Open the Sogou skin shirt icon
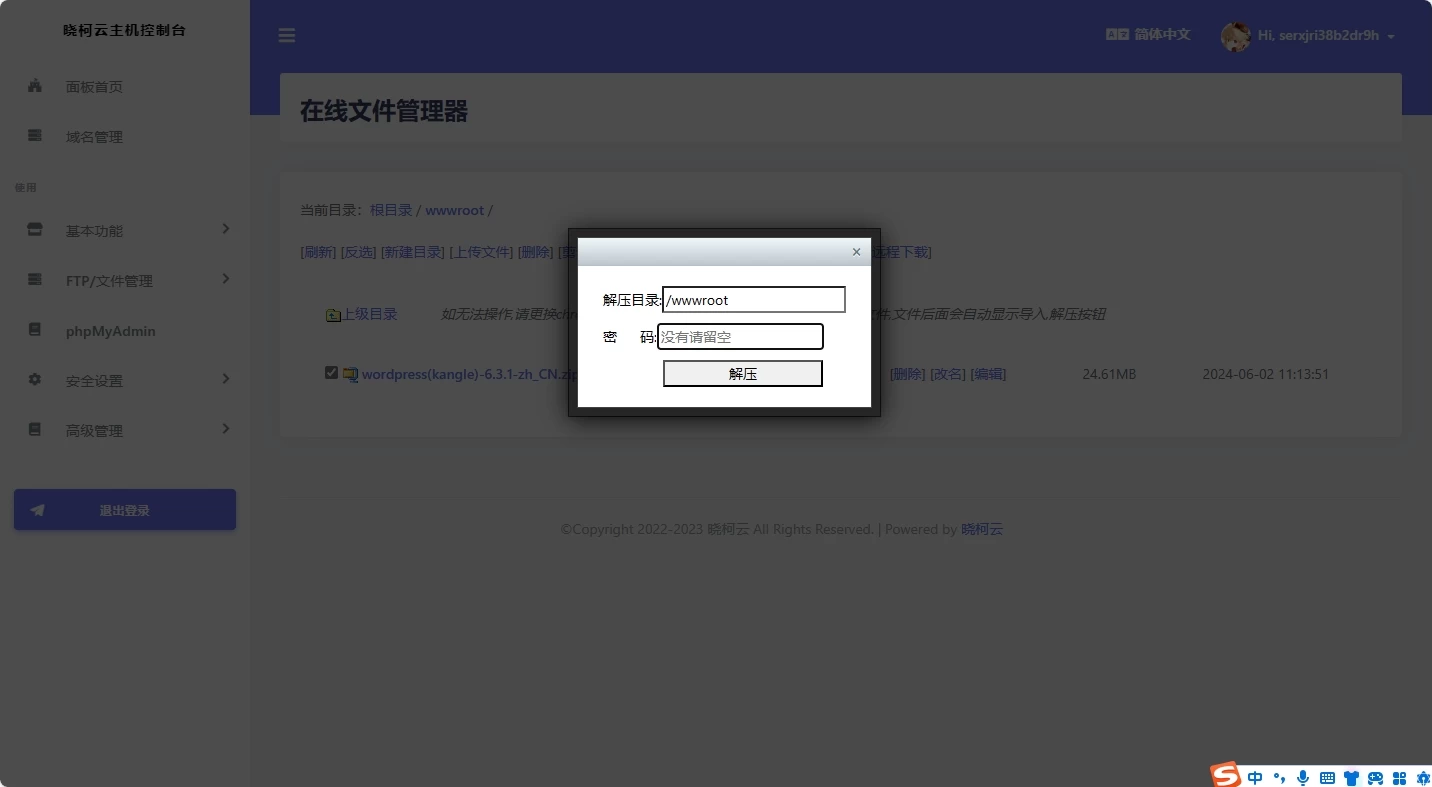 tap(1351, 777)
